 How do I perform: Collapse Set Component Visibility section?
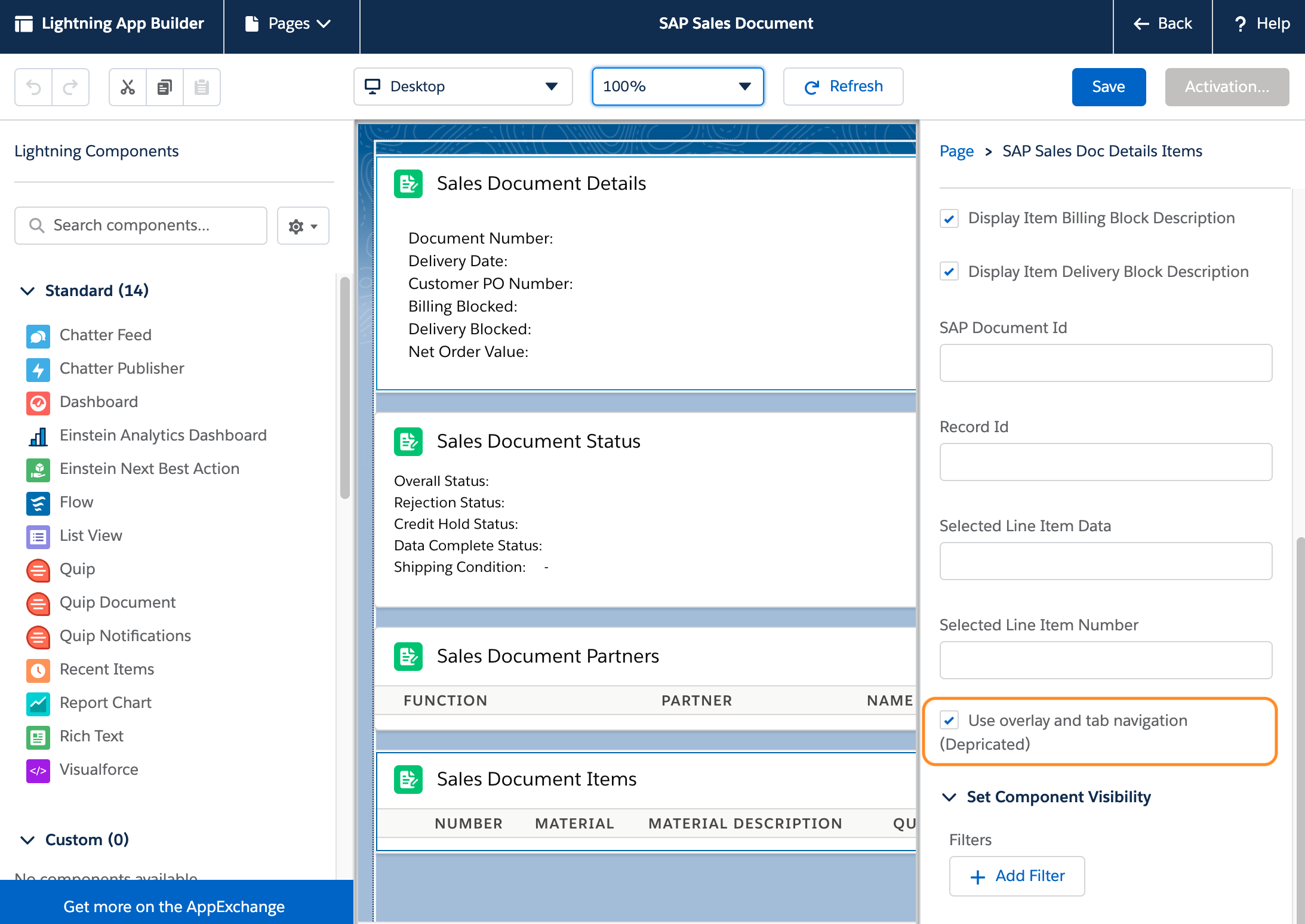[949, 797]
